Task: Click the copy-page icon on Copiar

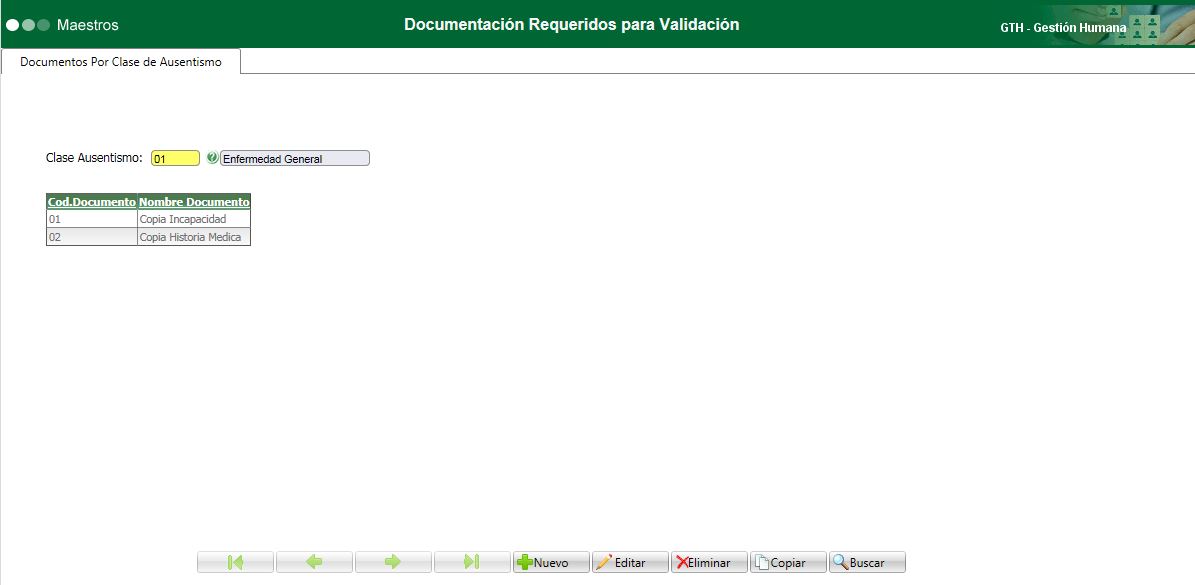Action: pos(762,561)
